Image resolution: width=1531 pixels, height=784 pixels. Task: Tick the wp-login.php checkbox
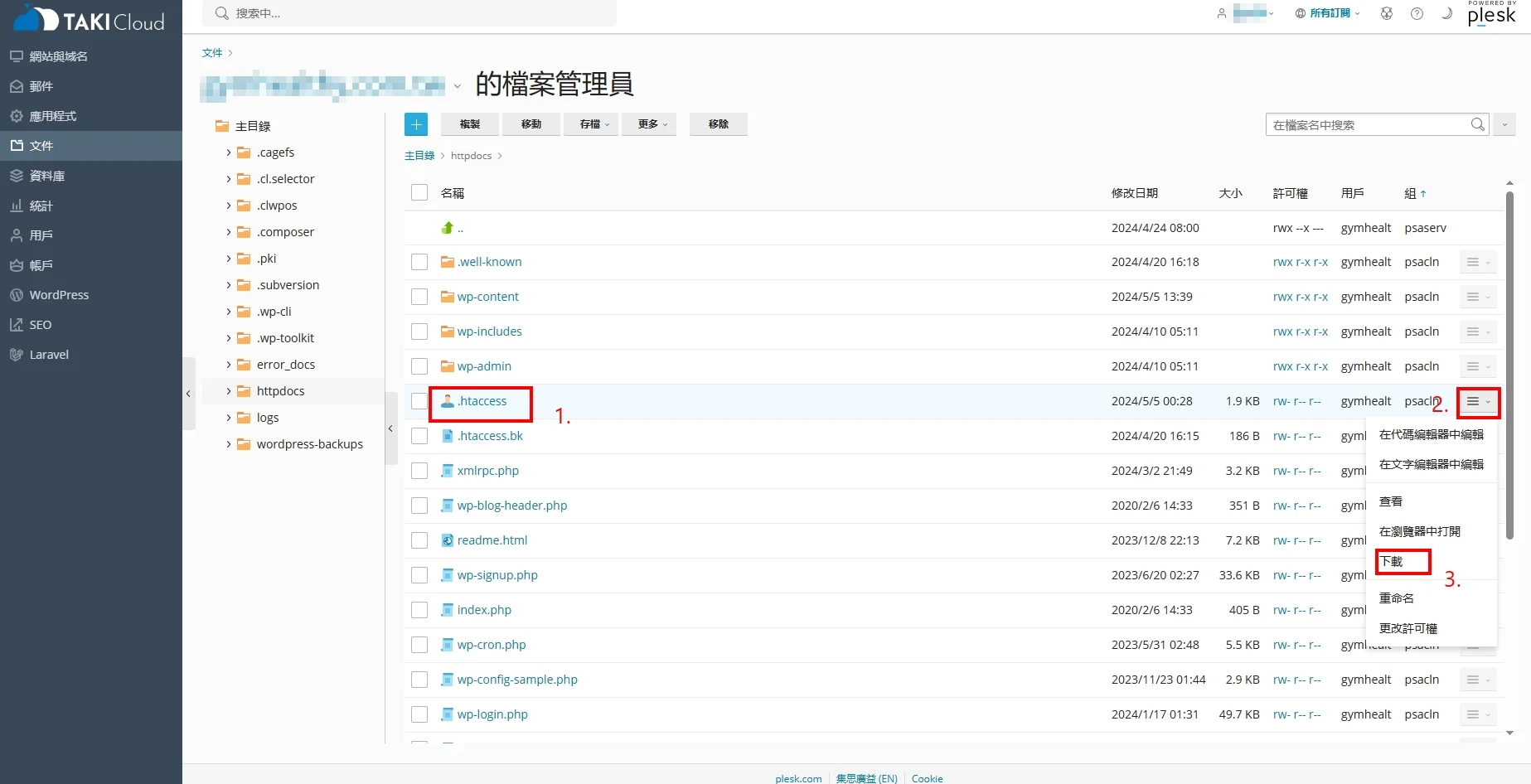point(419,714)
